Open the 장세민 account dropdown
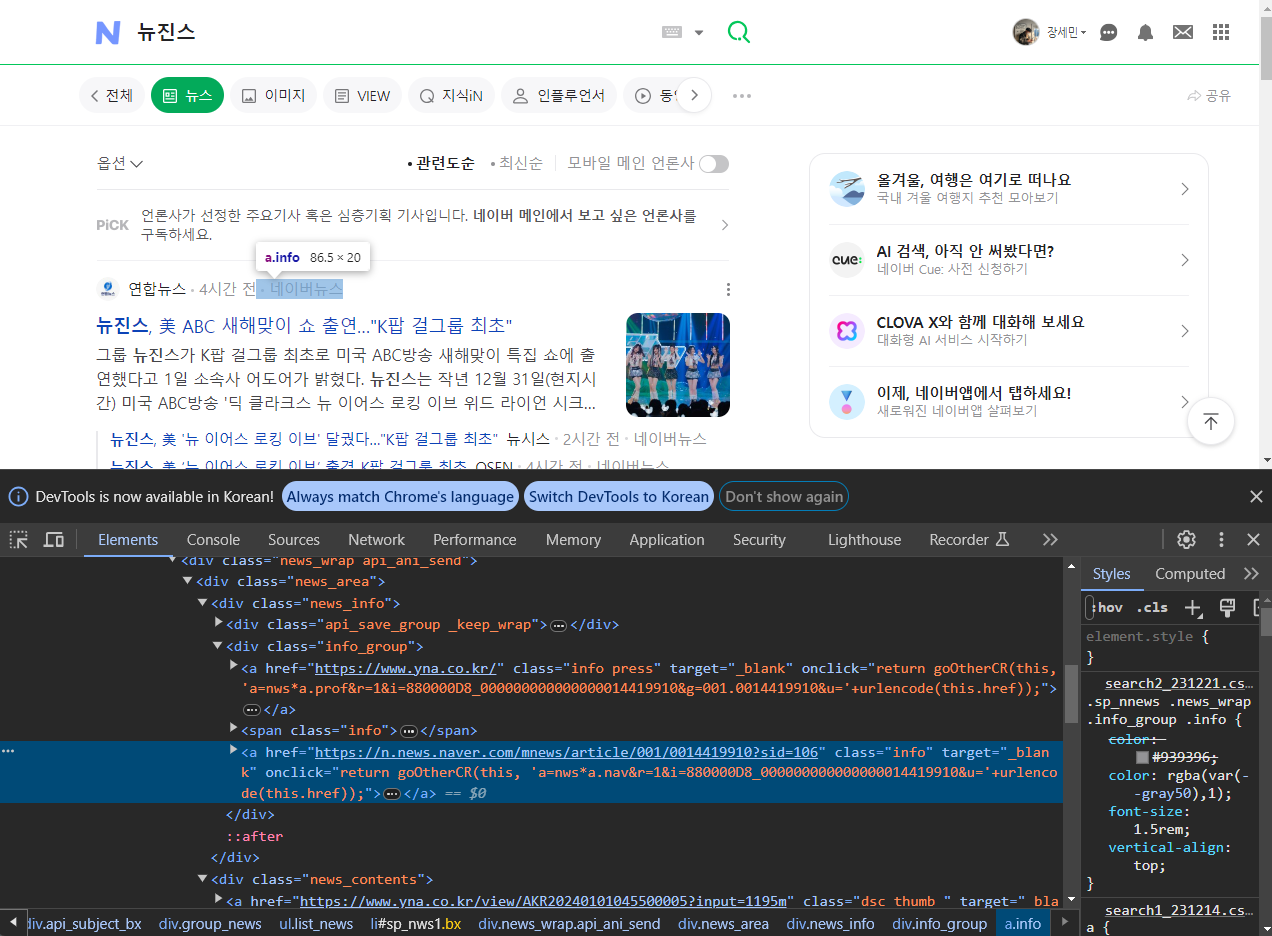The width and height of the screenshot is (1272, 936). pyautogui.click(x=1066, y=33)
